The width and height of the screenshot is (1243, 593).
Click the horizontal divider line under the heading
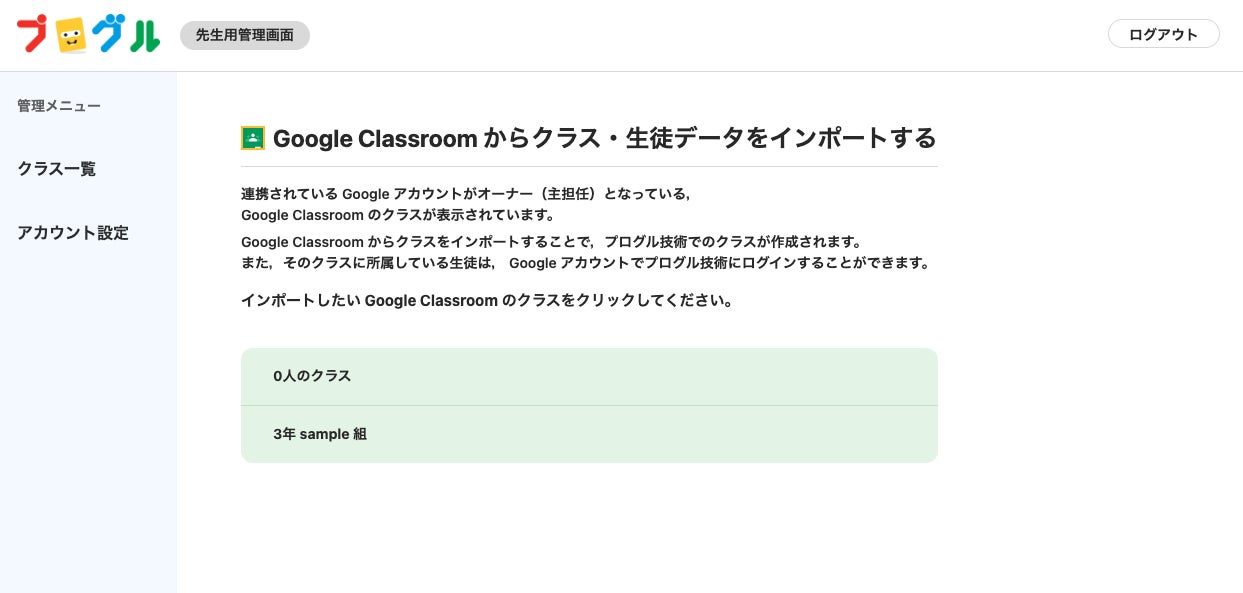point(589,166)
